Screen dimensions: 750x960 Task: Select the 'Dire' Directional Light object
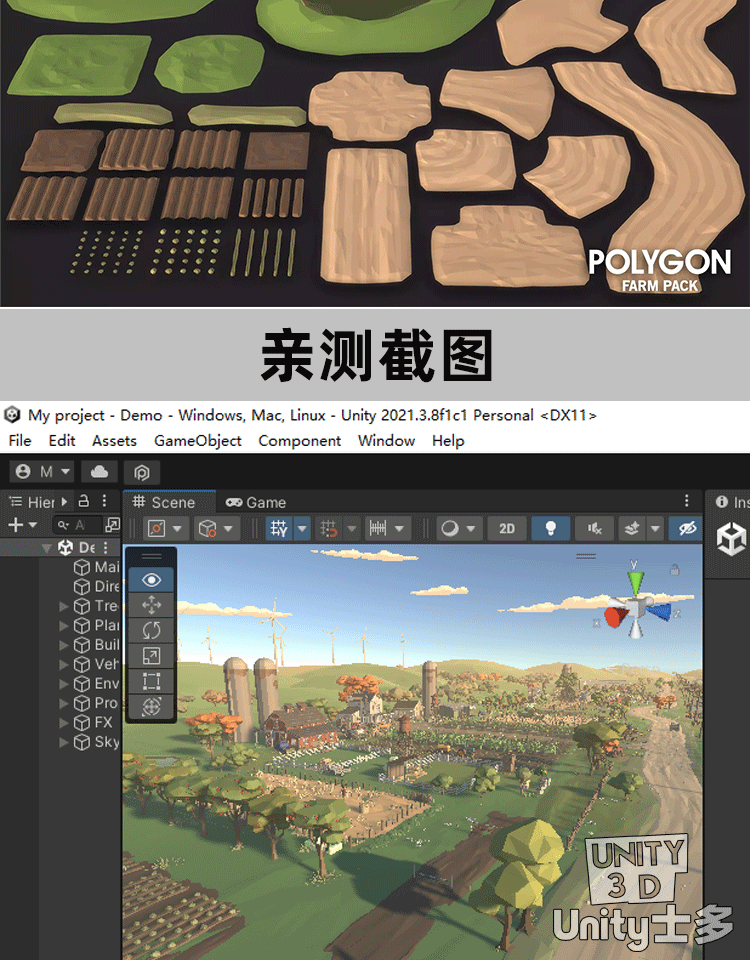(x=96, y=587)
